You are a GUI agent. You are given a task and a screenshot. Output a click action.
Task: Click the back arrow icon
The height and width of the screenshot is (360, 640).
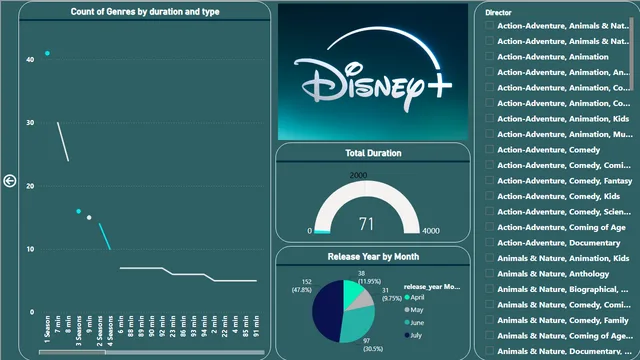pos(10,181)
